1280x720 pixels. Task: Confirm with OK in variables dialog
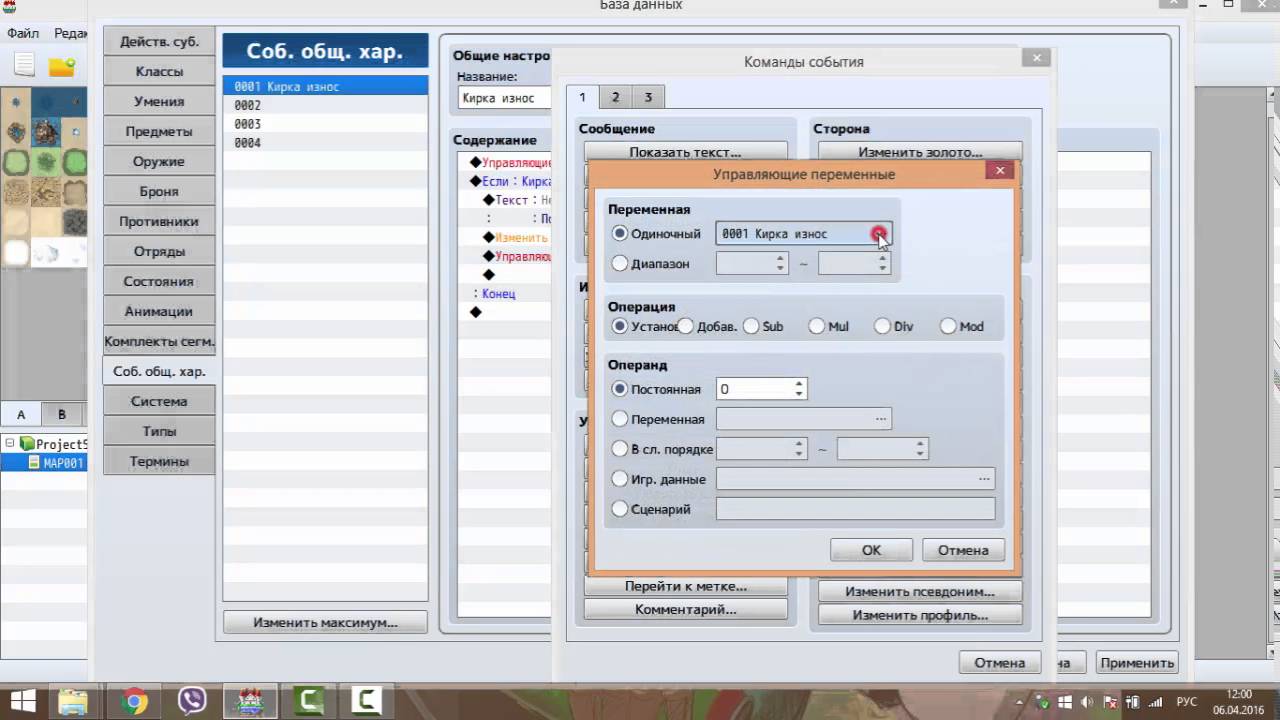click(871, 550)
